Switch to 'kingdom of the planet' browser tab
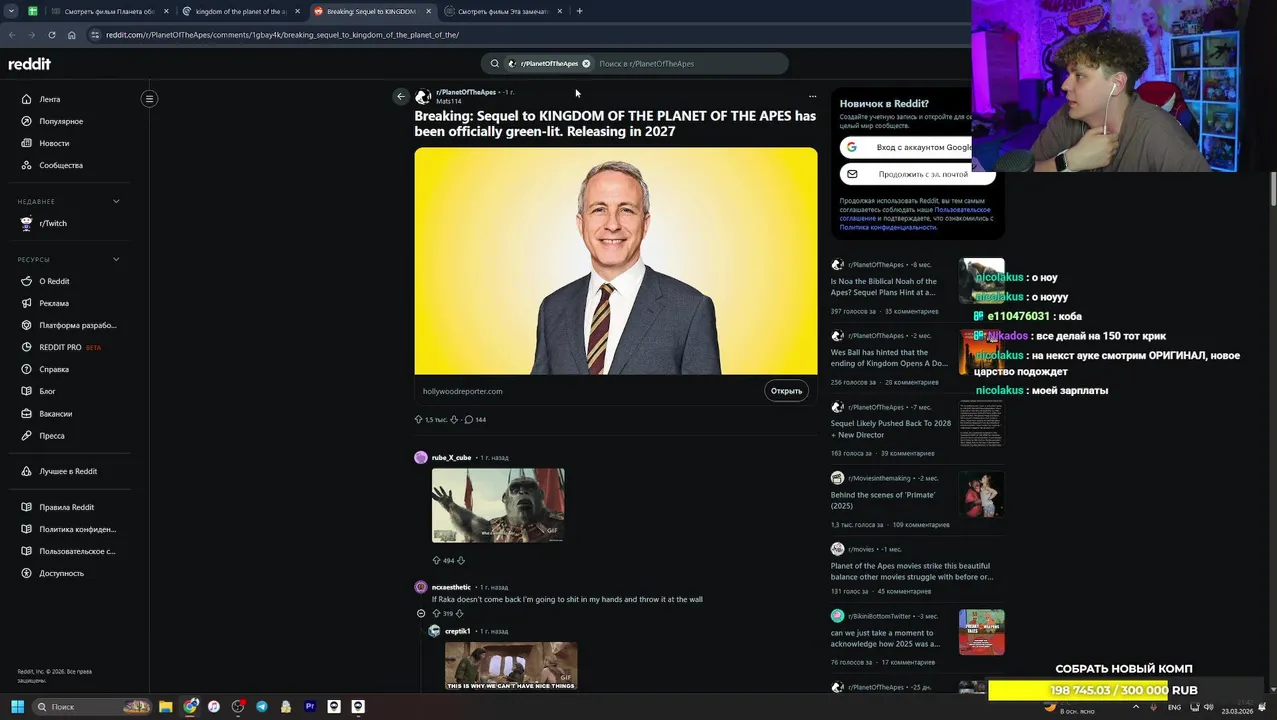The image size is (1277, 720). (x=240, y=11)
